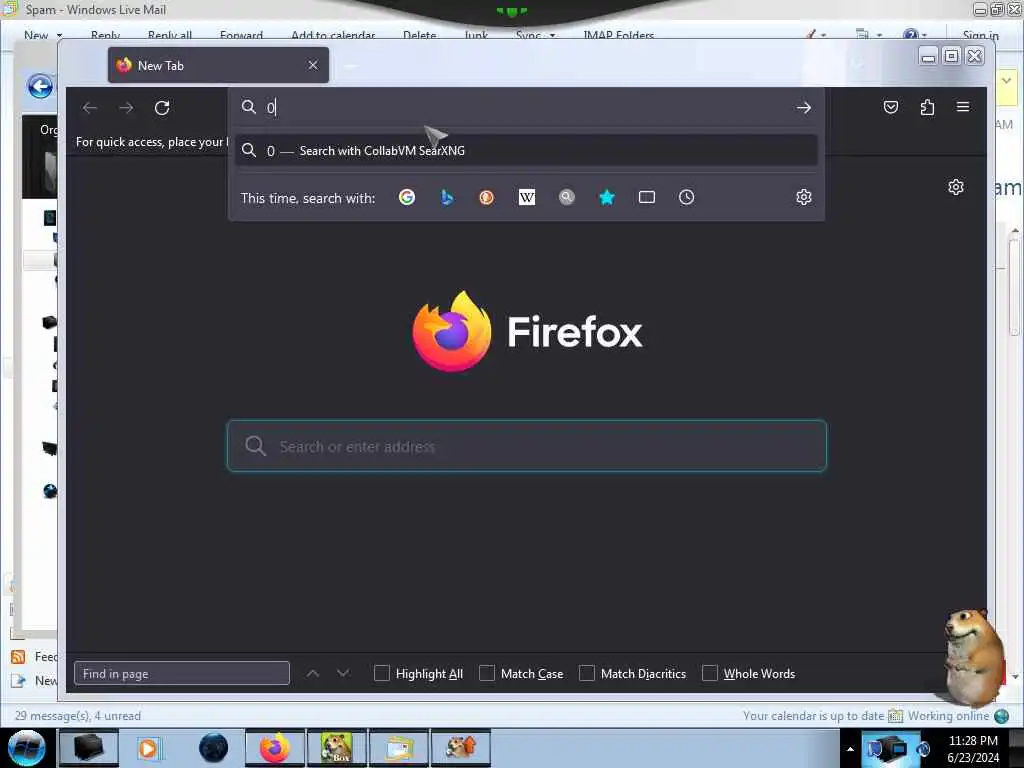Click Reply in Windows Live Mail toolbar

(105, 35)
